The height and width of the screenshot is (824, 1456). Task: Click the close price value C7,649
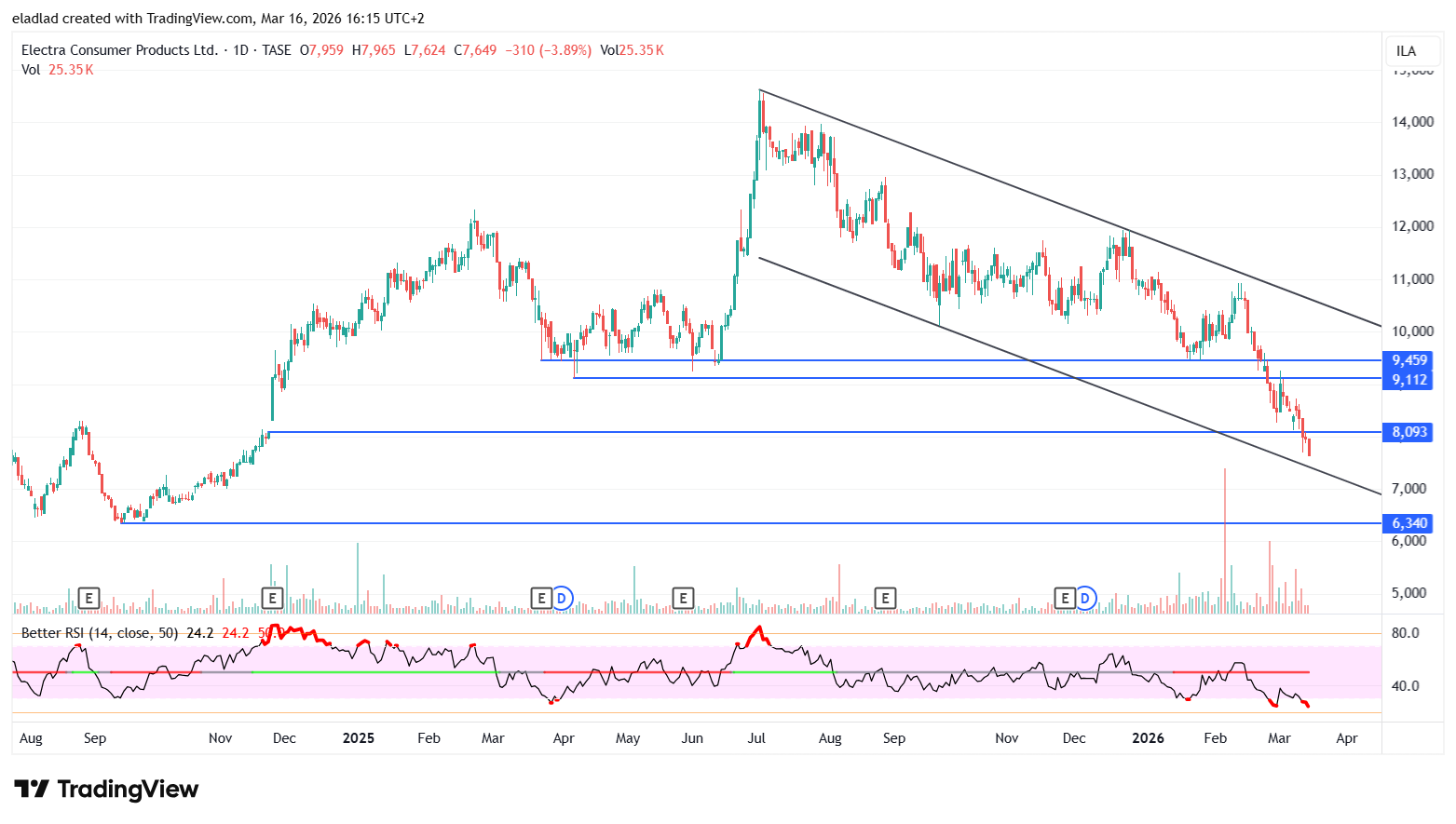tap(475, 50)
